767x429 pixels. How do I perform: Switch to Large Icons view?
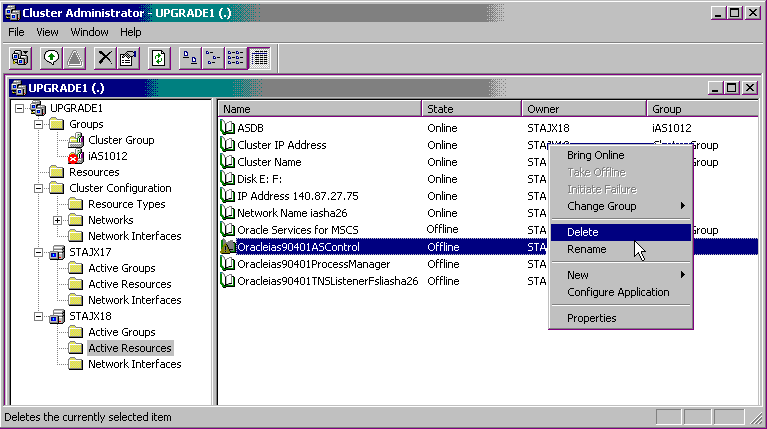189,58
